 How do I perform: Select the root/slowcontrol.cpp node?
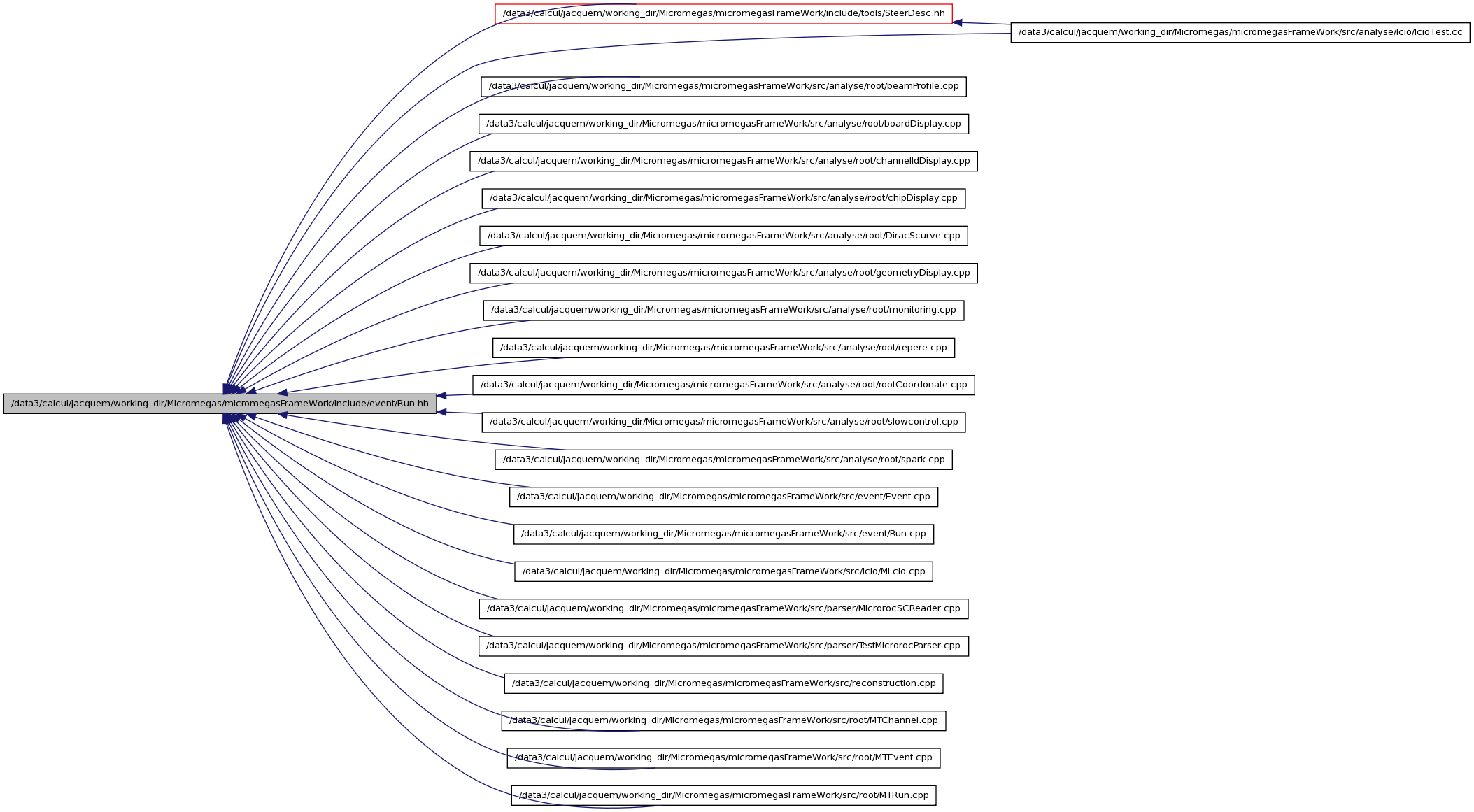point(723,422)
